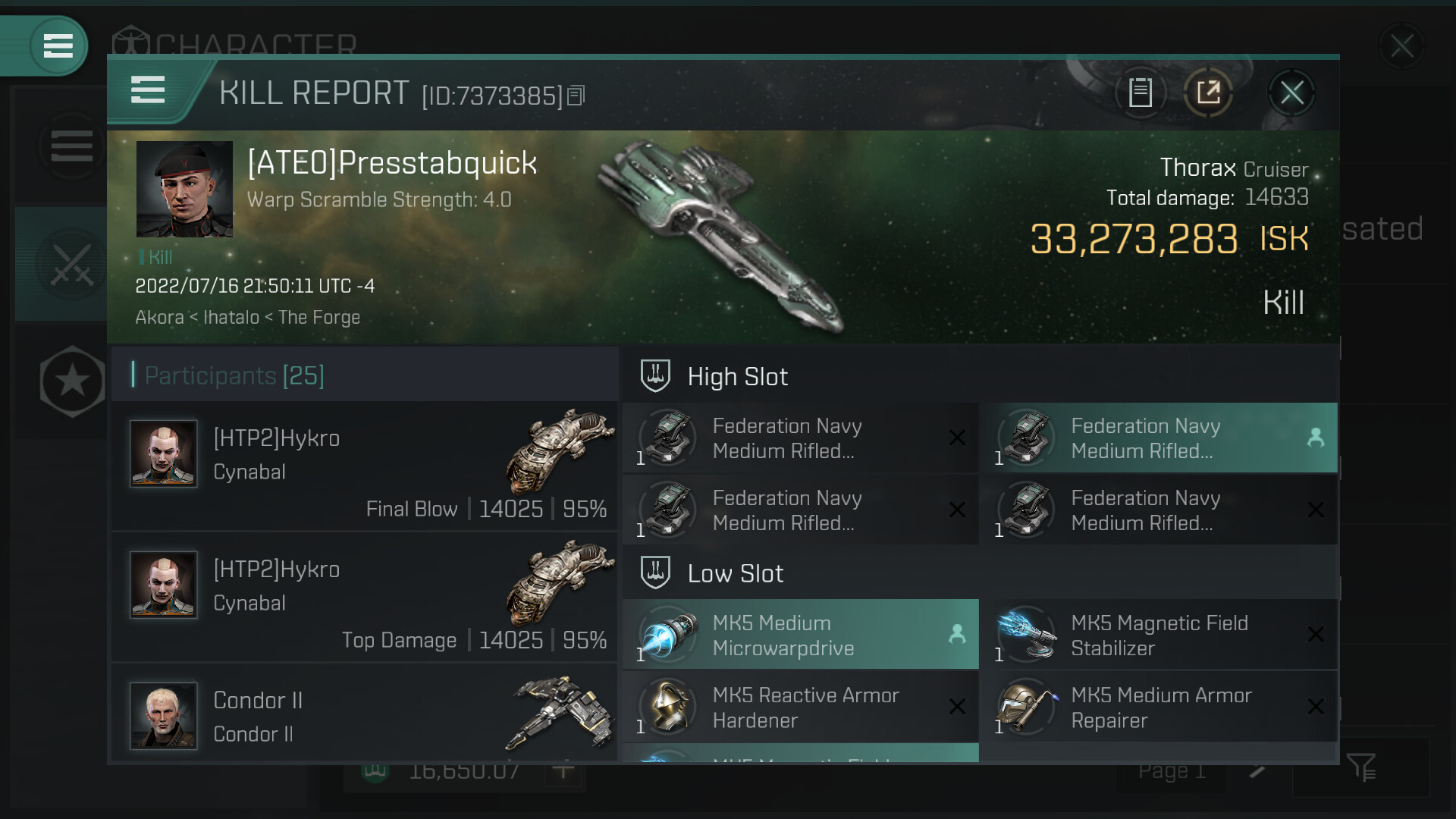
Task: Share the kill report externally
Action: (x=1208, y=93)
